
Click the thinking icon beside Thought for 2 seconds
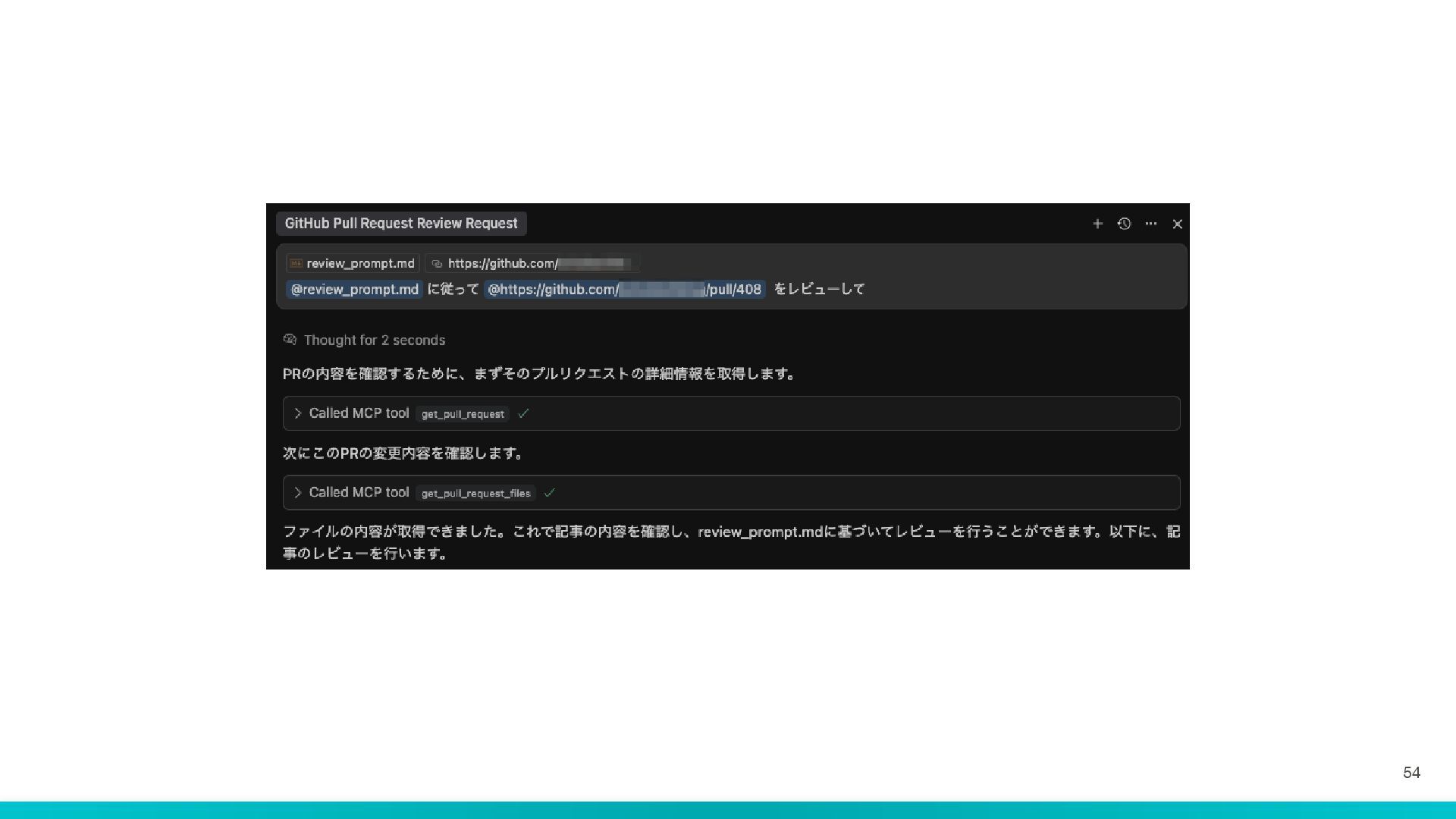(290, 340)
